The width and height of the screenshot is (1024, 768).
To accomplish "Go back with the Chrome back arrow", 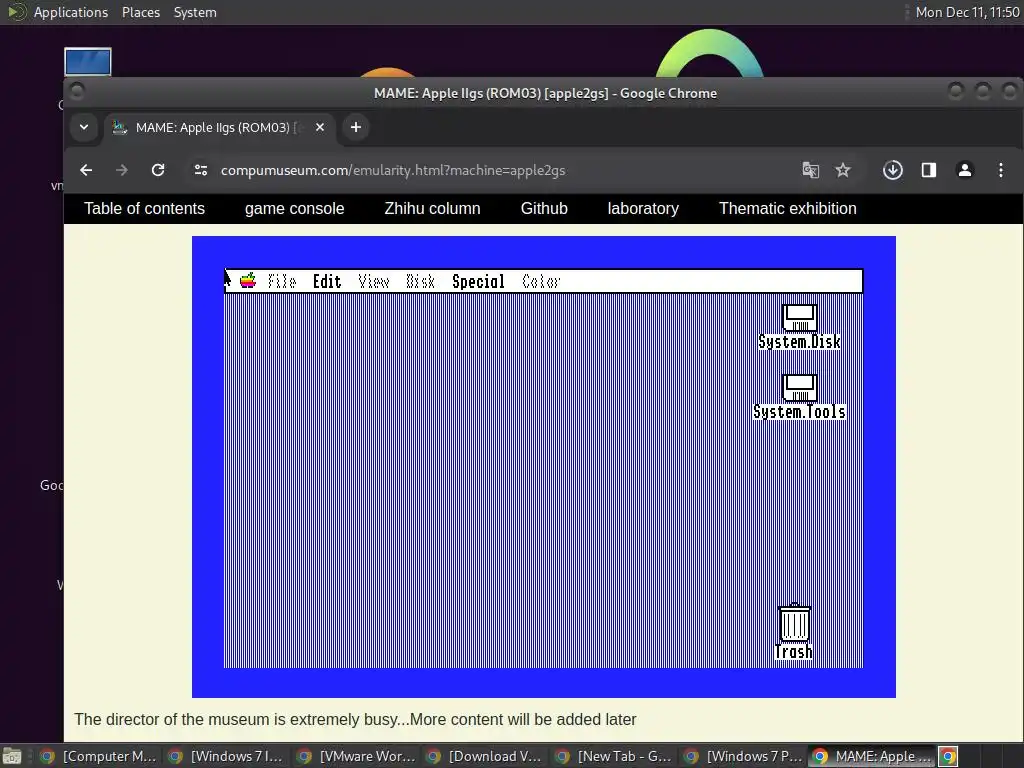I will pyautogui.click(x=86, y=170).
